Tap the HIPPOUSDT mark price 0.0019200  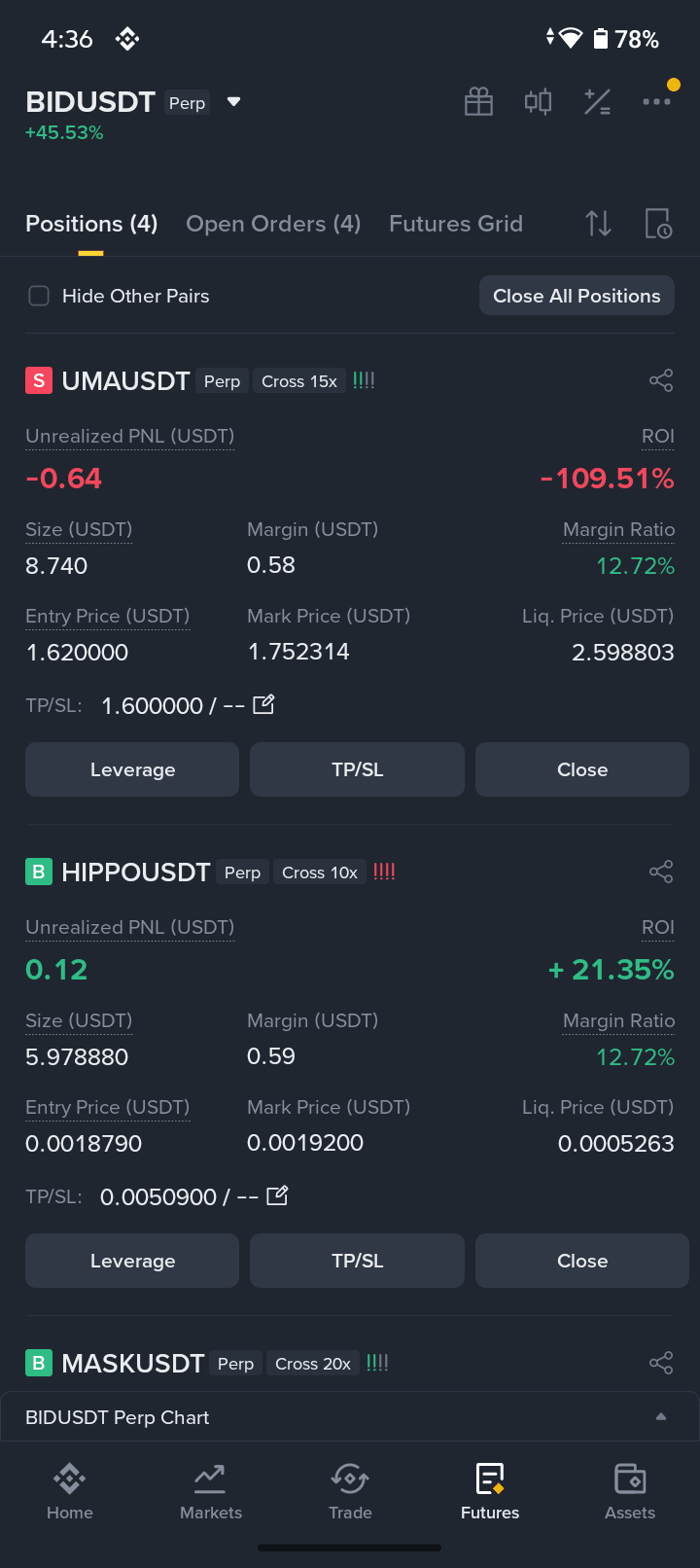pyautogui.click(x=305, y=1143)
